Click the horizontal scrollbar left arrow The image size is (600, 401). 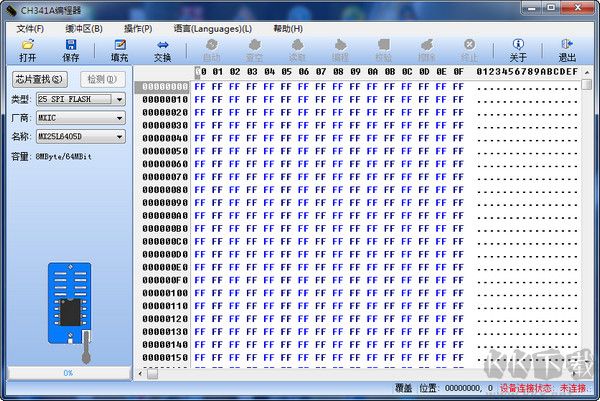point(140,373)
